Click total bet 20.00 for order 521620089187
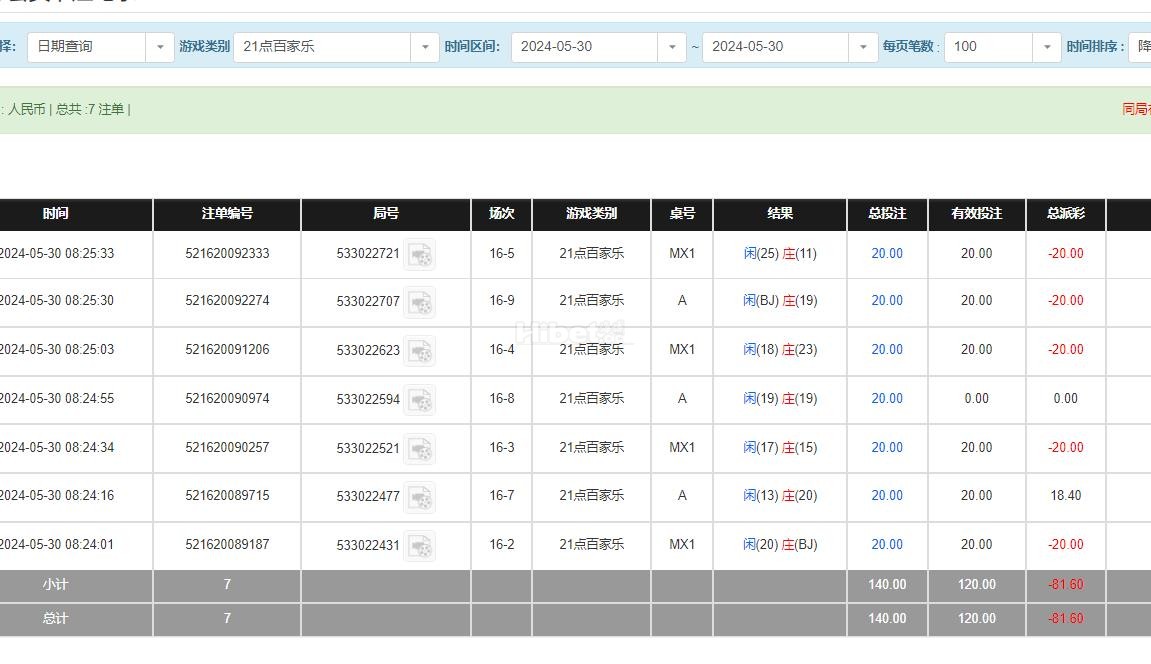 (887, 545)
